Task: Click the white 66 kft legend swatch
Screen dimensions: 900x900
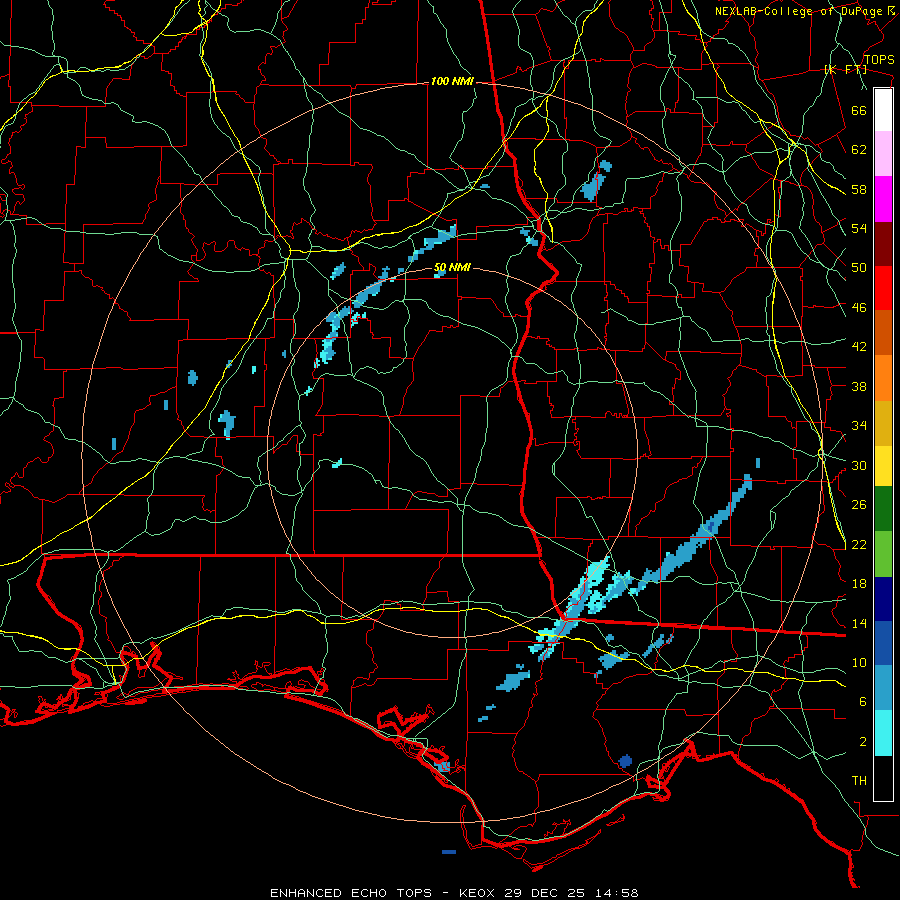Action: pyautogui.click(x=883, y=110)
